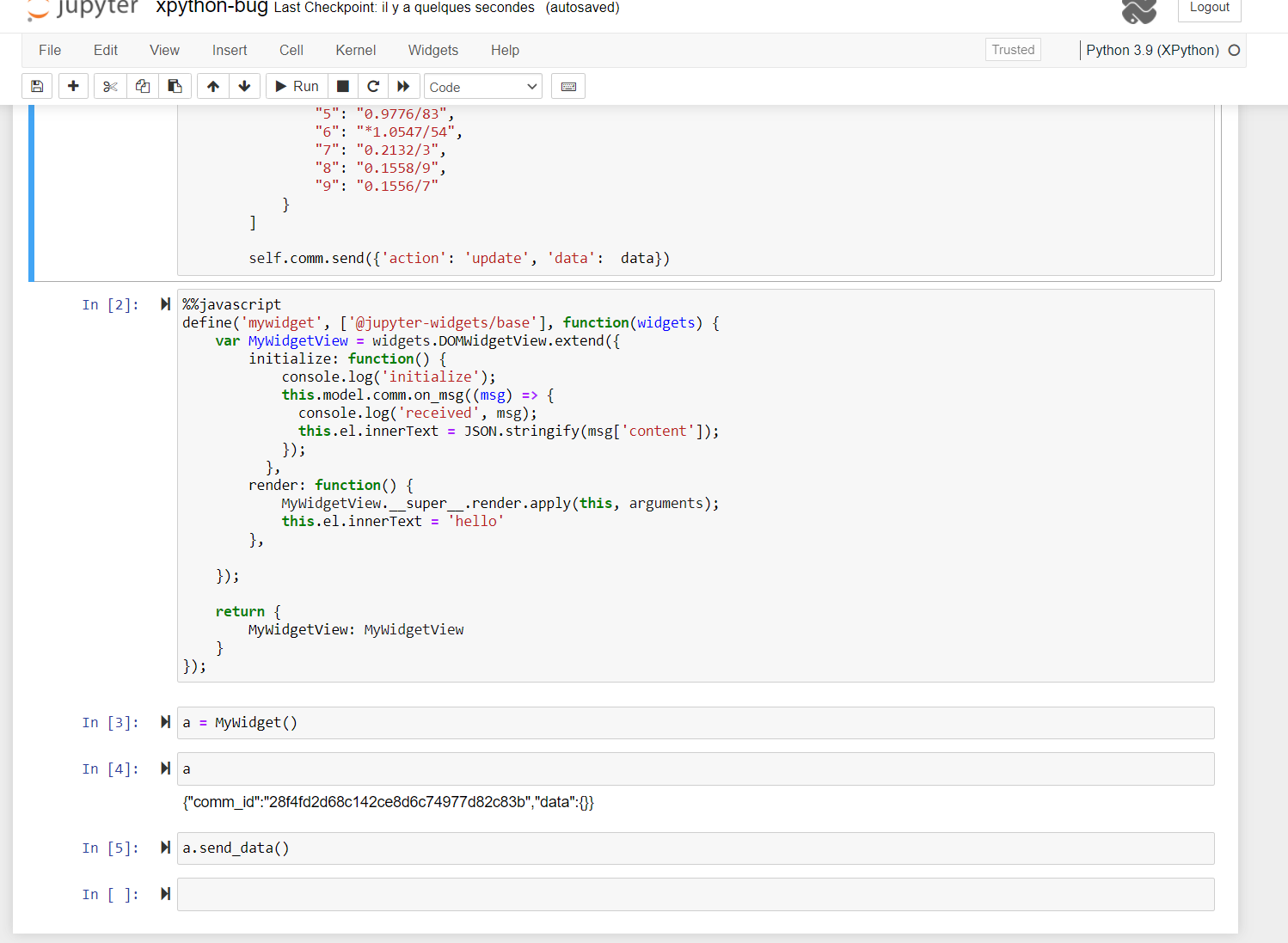The height and width of the screenshot is (943, 1288).
Task: Open the Kernel menu
Action: click(x=355, y=50)
